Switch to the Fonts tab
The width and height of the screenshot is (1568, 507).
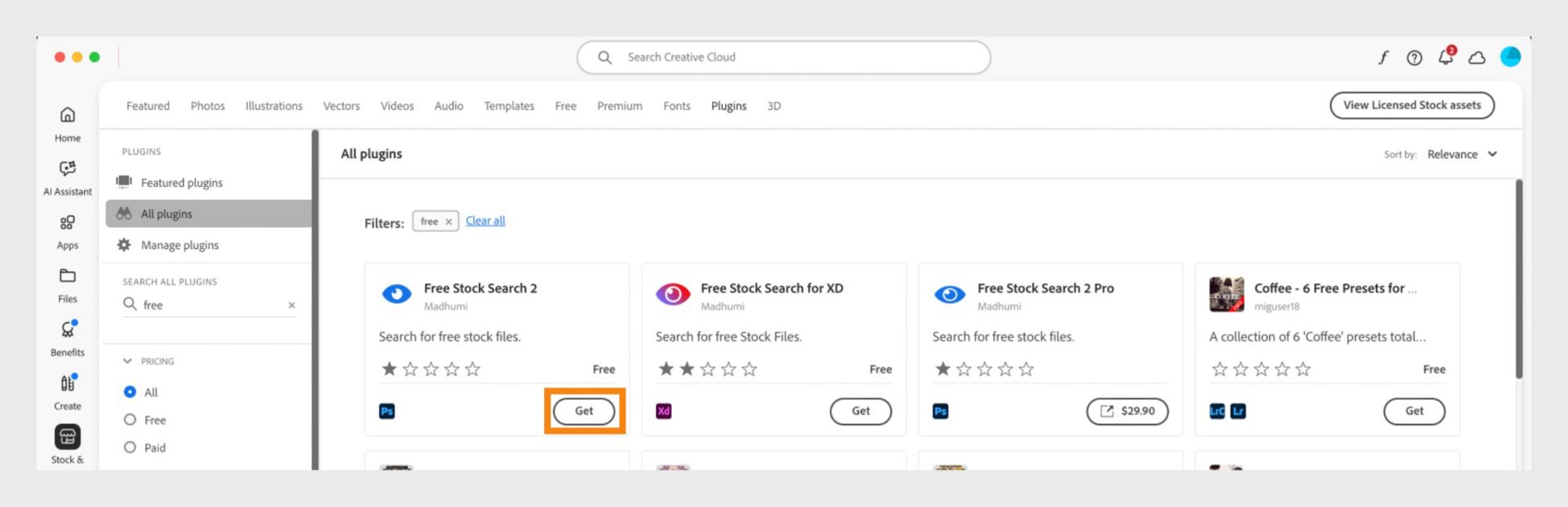tap(676, 106)
